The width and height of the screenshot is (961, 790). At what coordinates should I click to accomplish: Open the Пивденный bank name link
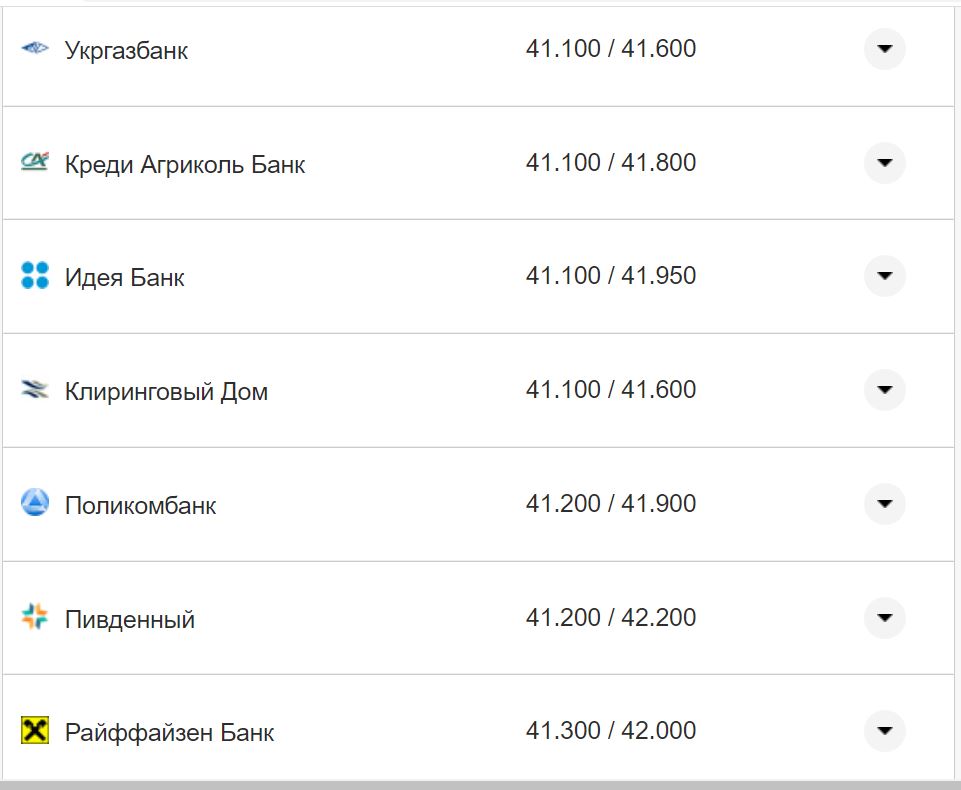129,618
